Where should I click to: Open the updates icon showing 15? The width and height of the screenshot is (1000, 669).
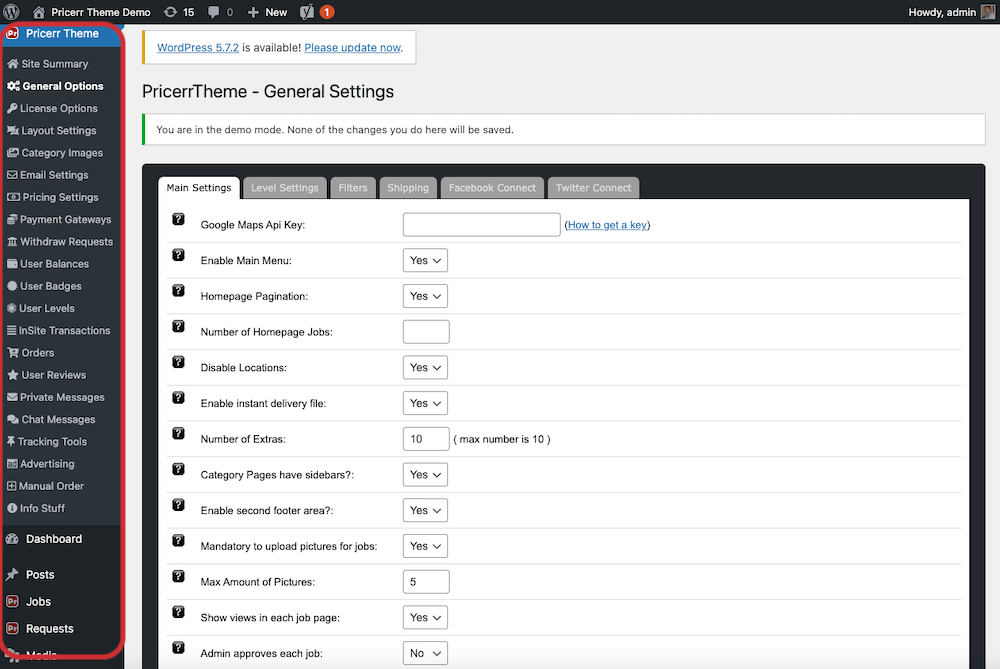(x=179, y=12)
